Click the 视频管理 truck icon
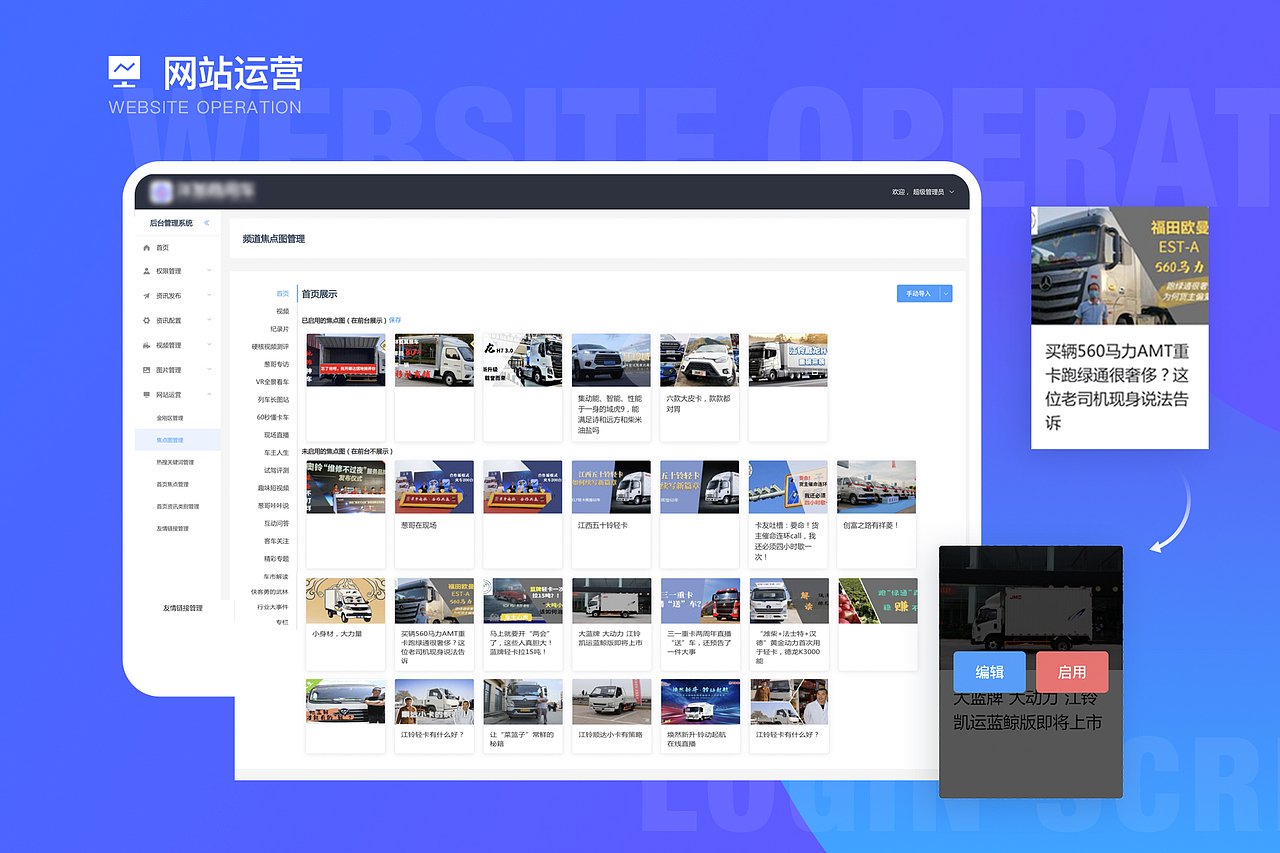This screenshot has height=853, width=1280. 147,345
